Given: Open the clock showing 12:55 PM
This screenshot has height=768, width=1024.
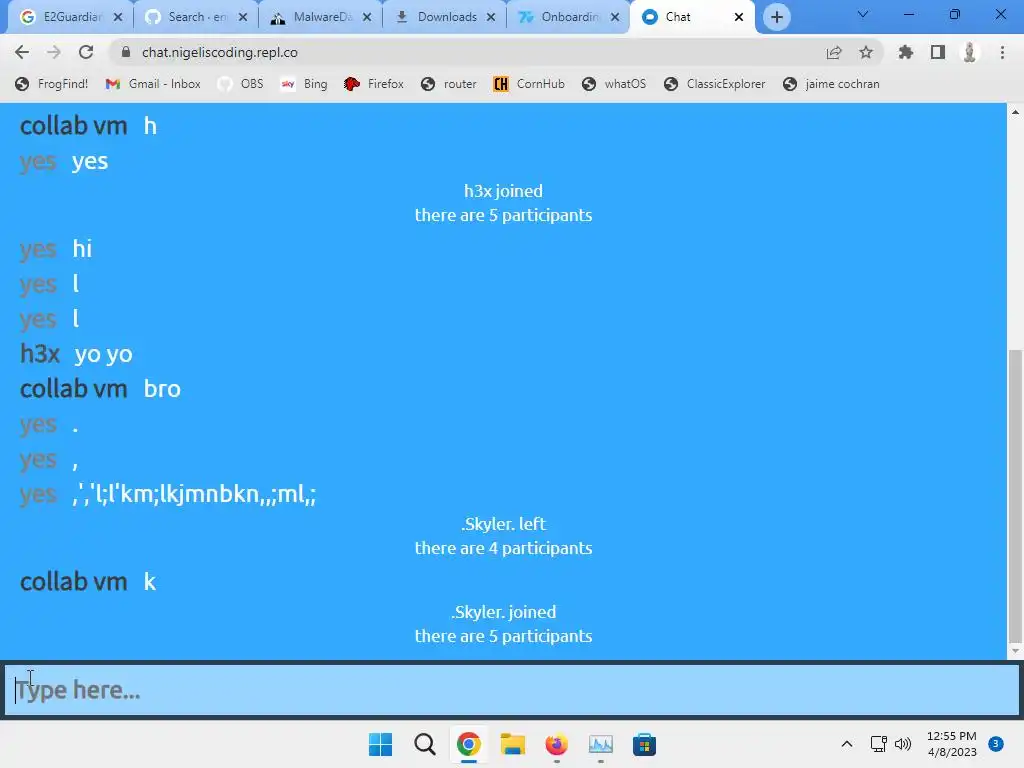Looking at the screenshot, I should click(952, 744).
